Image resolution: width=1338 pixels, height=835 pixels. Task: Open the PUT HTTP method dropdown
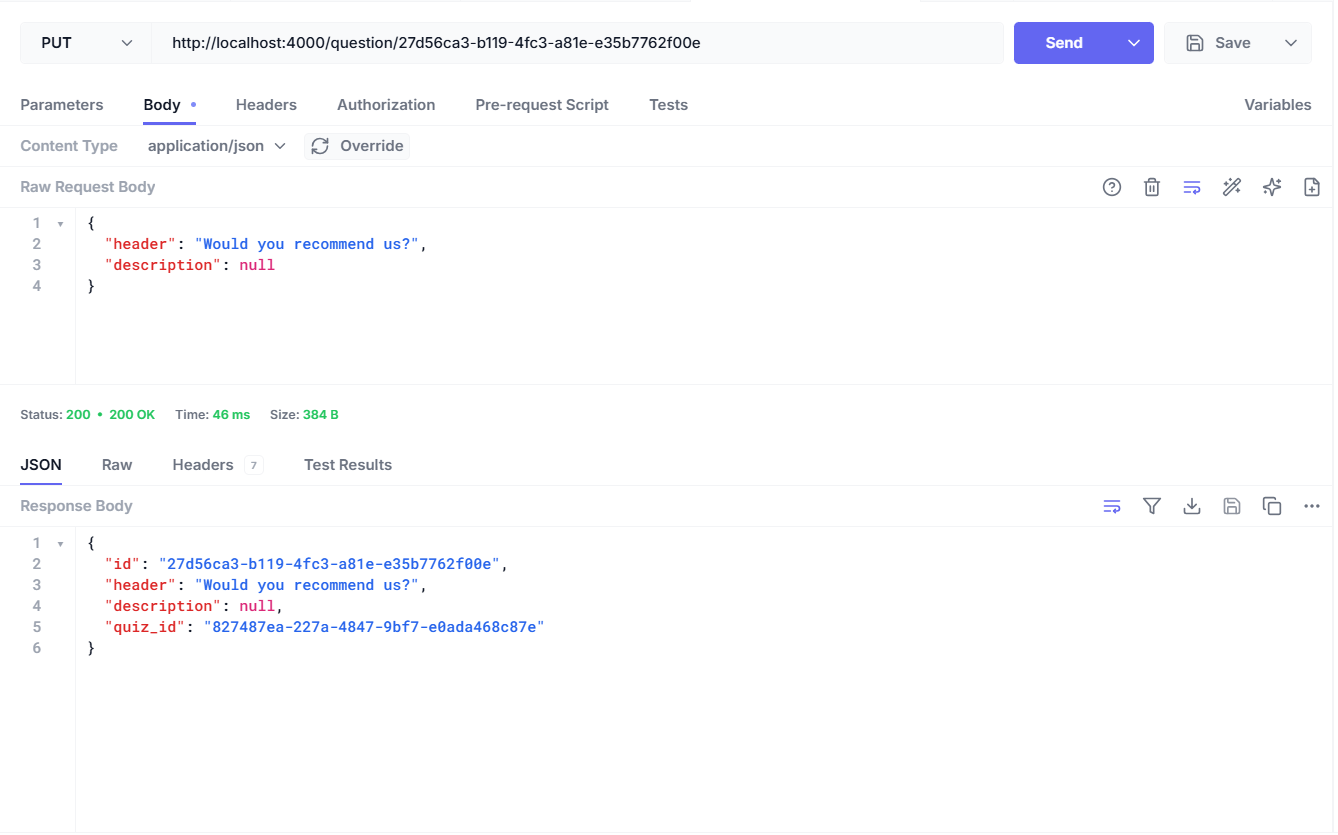86,43
